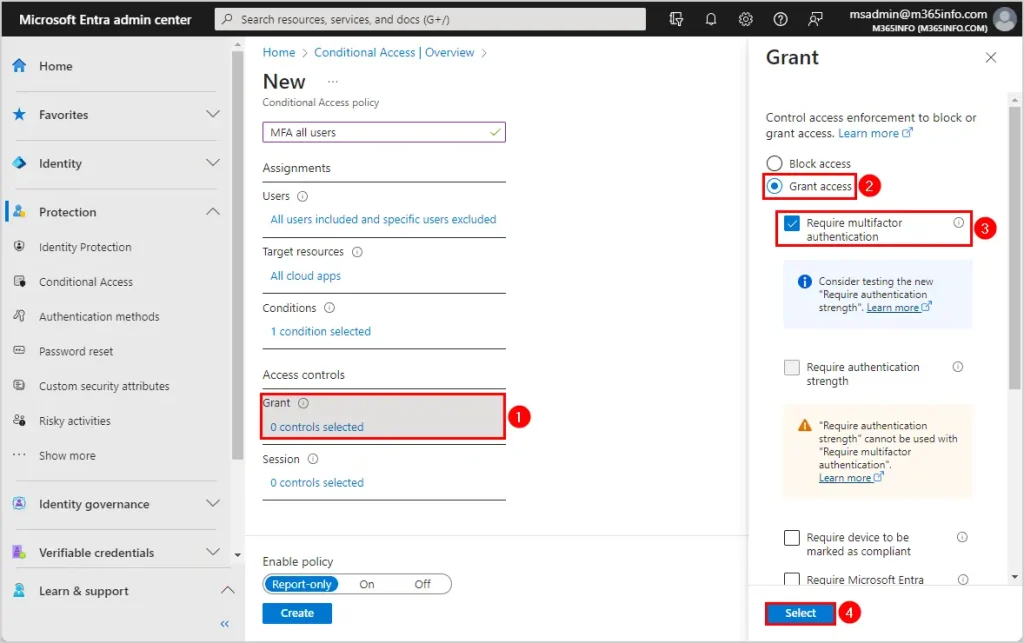Select the Block access radio button

click(x=774, y=164)
